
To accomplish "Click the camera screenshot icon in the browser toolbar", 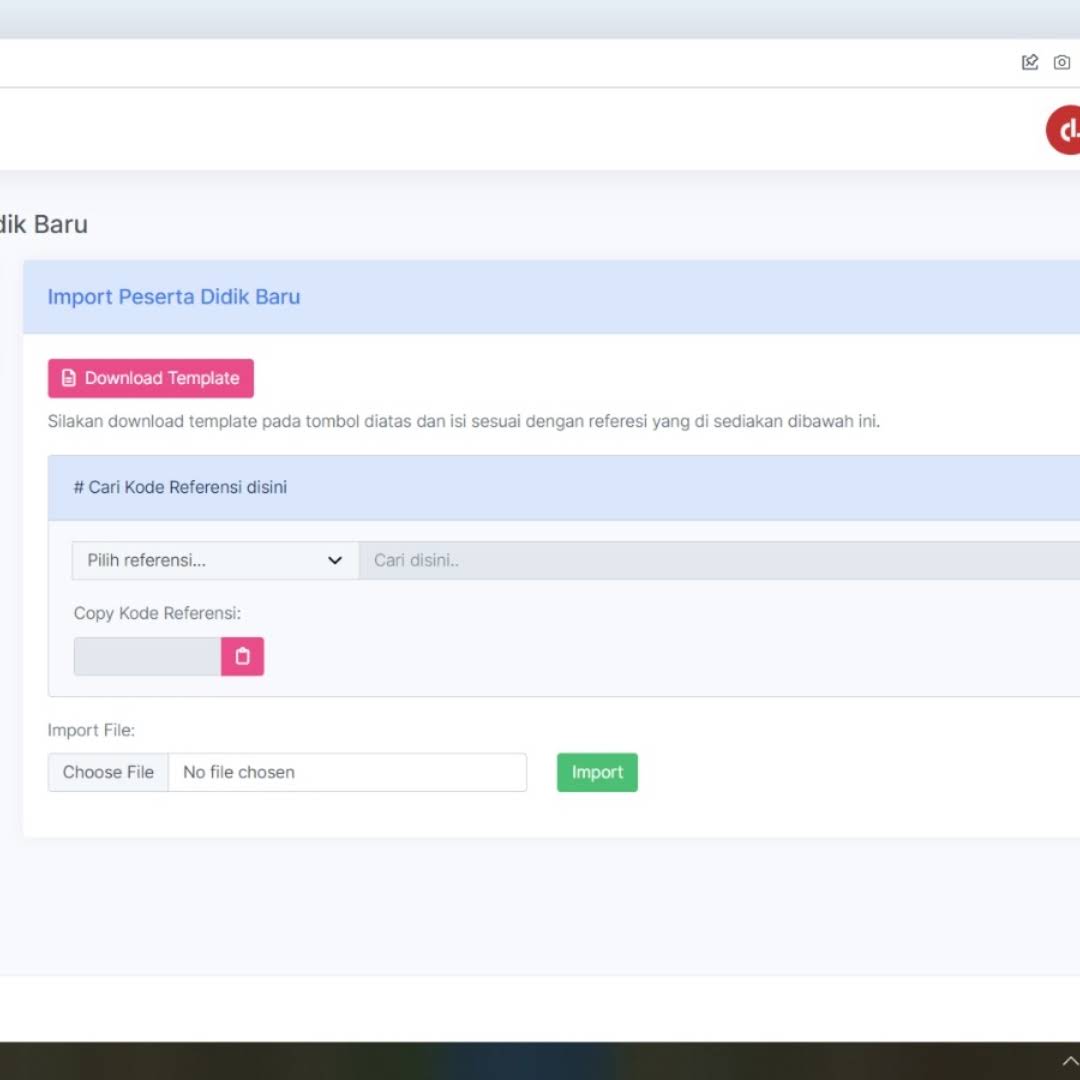I will pos(1062,63).
